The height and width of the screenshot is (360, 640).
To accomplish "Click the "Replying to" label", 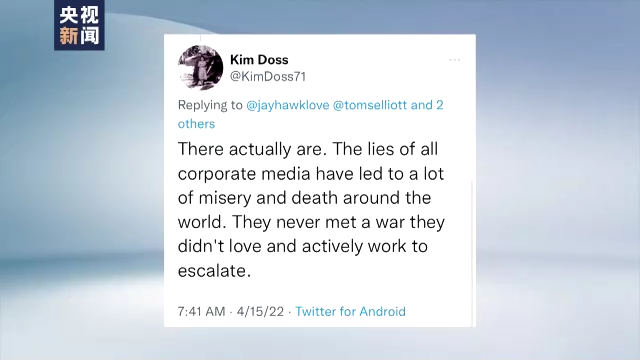I will tap(210, 105).
